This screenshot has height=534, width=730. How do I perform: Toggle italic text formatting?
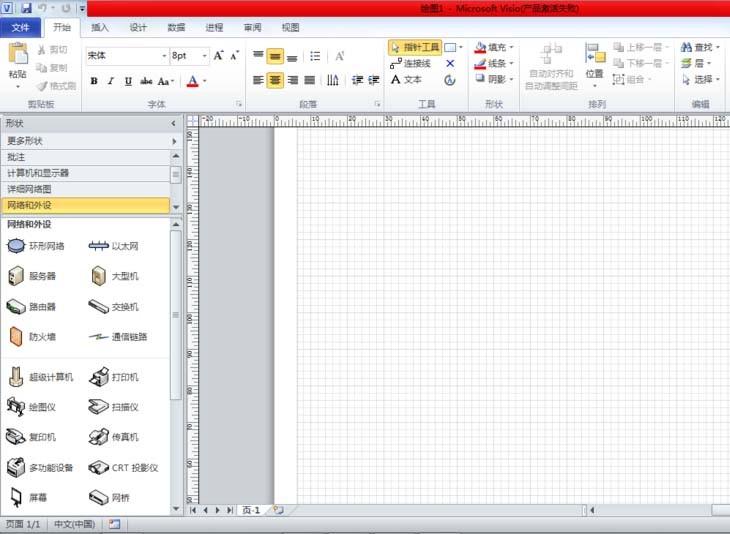111,81
